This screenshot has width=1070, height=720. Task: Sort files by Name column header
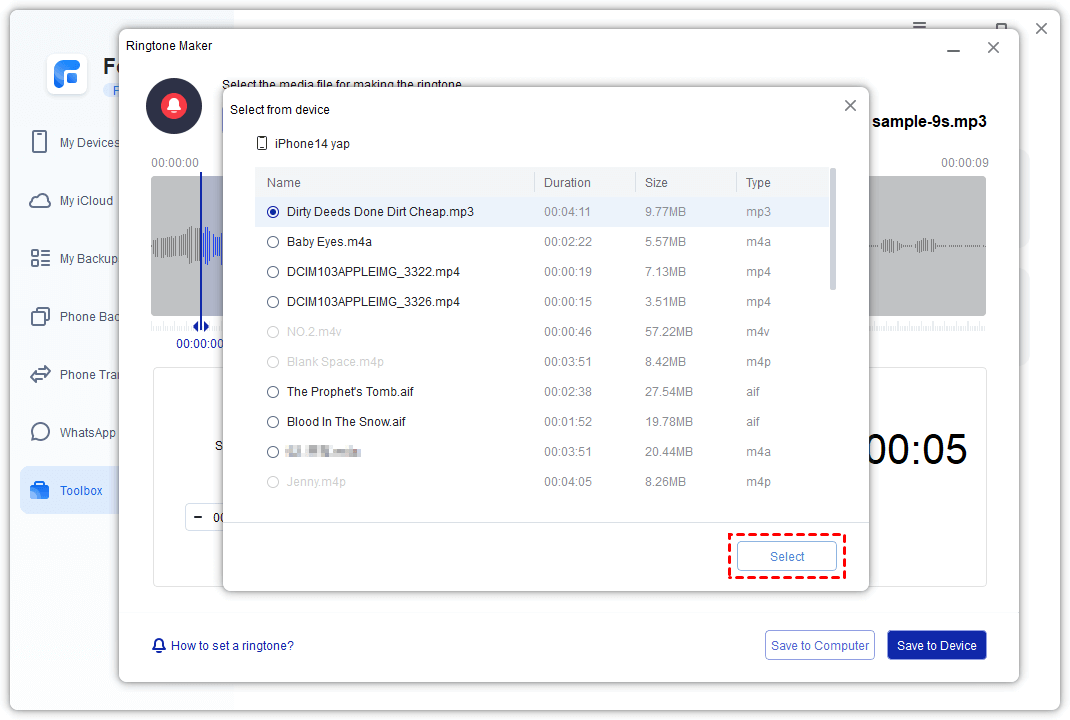(x=284, y=183)
